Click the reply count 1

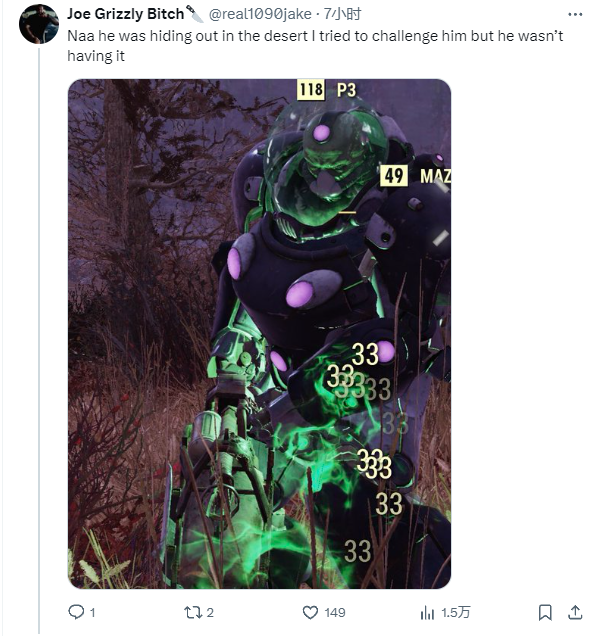point(93,612)
